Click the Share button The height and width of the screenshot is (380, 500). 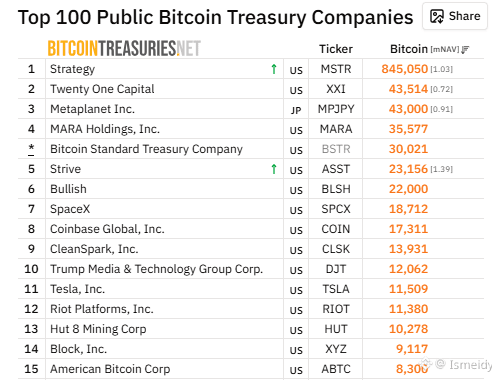(x=455, y=16)
